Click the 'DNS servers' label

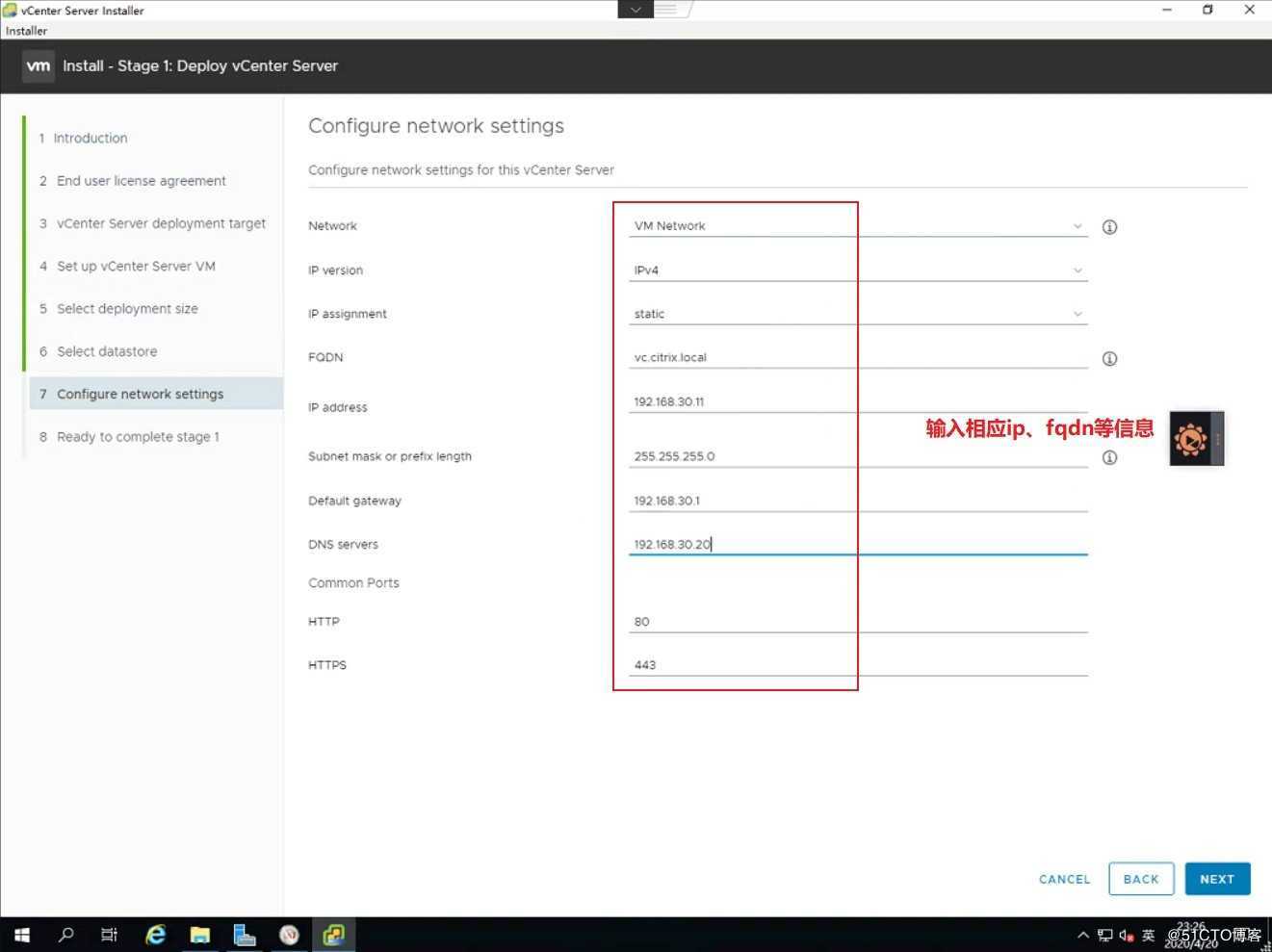343,545
